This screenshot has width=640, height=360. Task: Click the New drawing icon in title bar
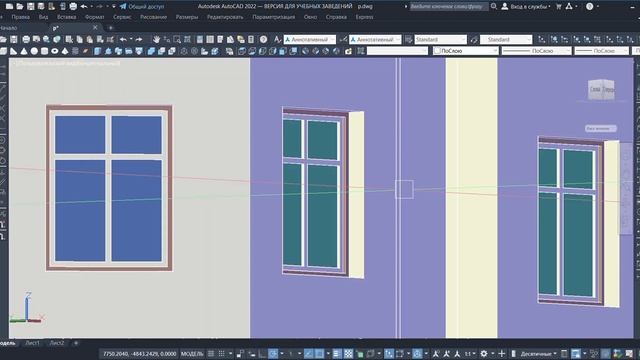click(x=9, y=7)
